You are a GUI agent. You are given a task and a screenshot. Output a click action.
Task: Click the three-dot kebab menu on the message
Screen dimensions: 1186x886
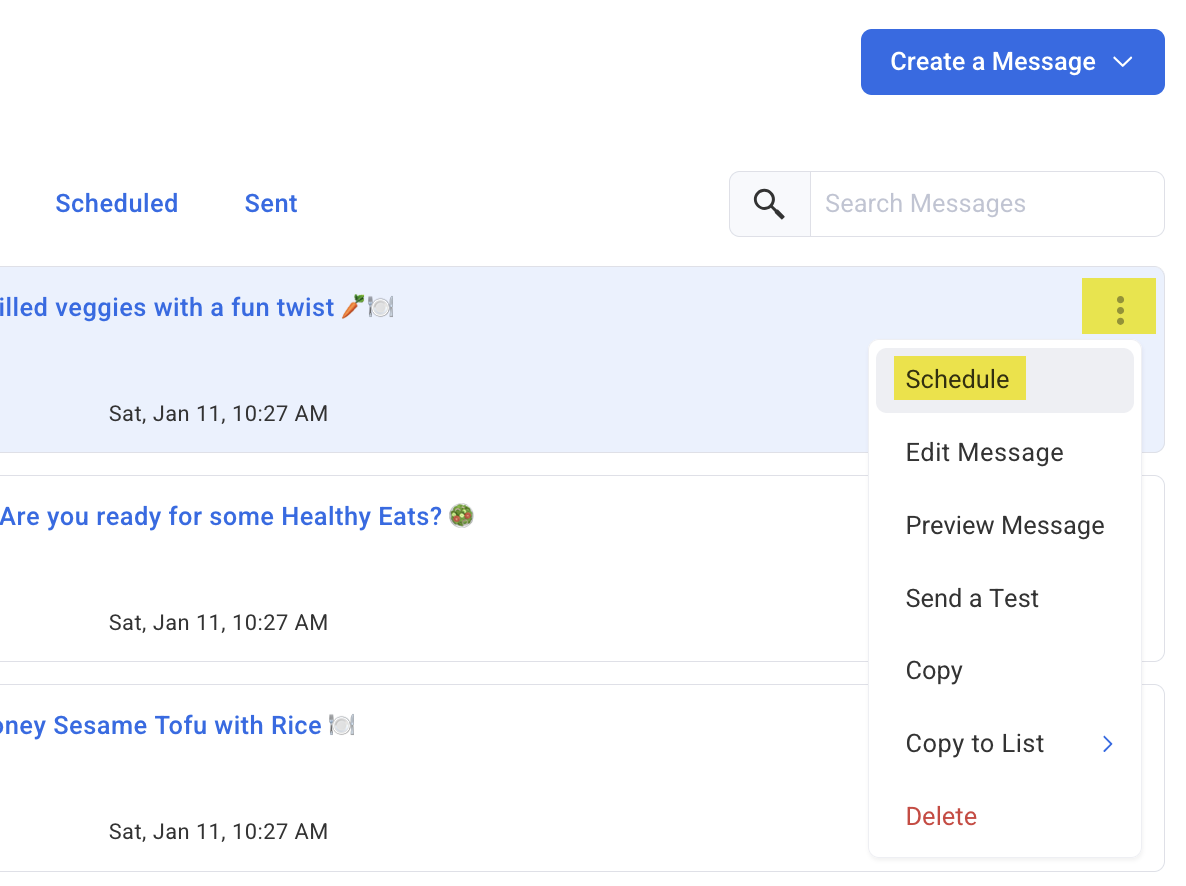(x=1119, y=307)
